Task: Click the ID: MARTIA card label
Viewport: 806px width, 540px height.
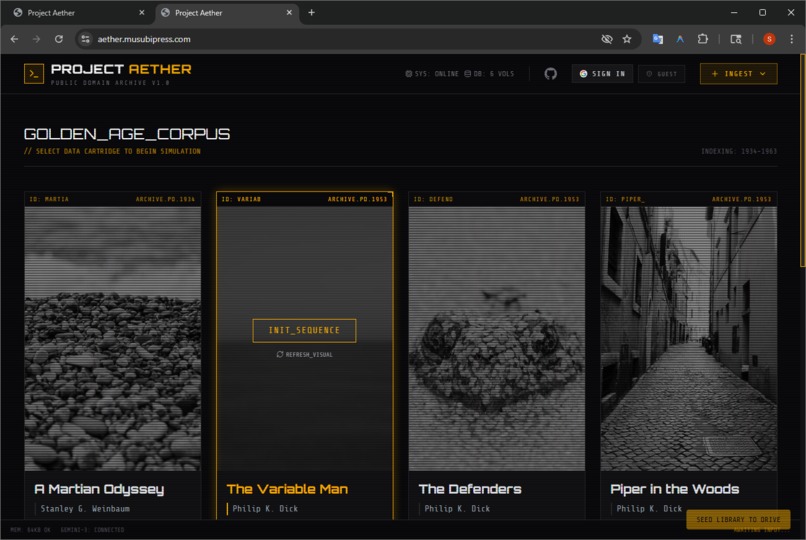Action: (x=49, y=199)
